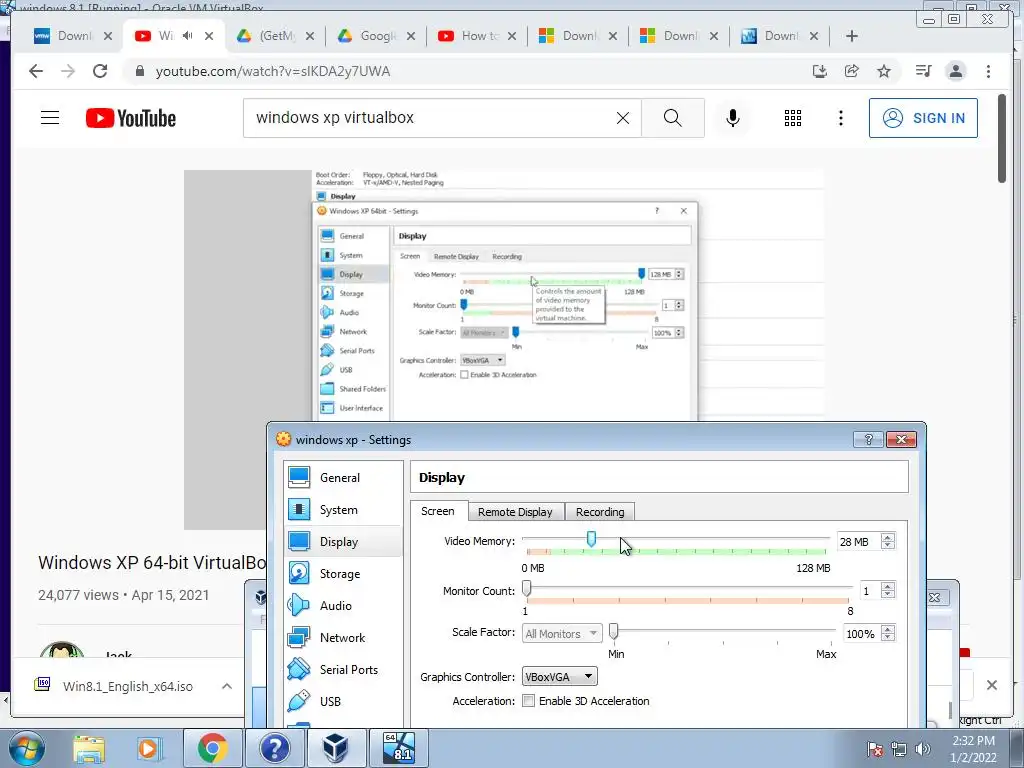Open YouTube hamburger guide menu
Screen dimensions: 1024x768
point(50,118)
